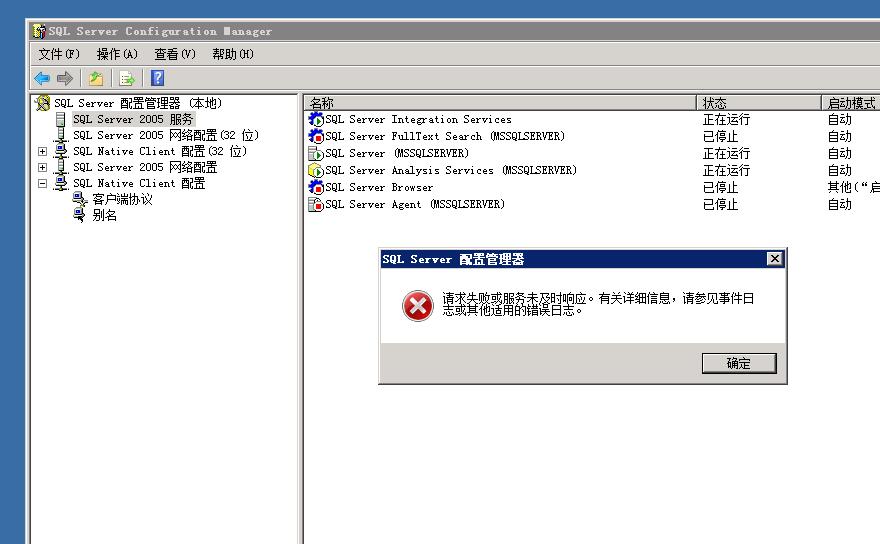Open the 查看(V) menu

point(174,54)
